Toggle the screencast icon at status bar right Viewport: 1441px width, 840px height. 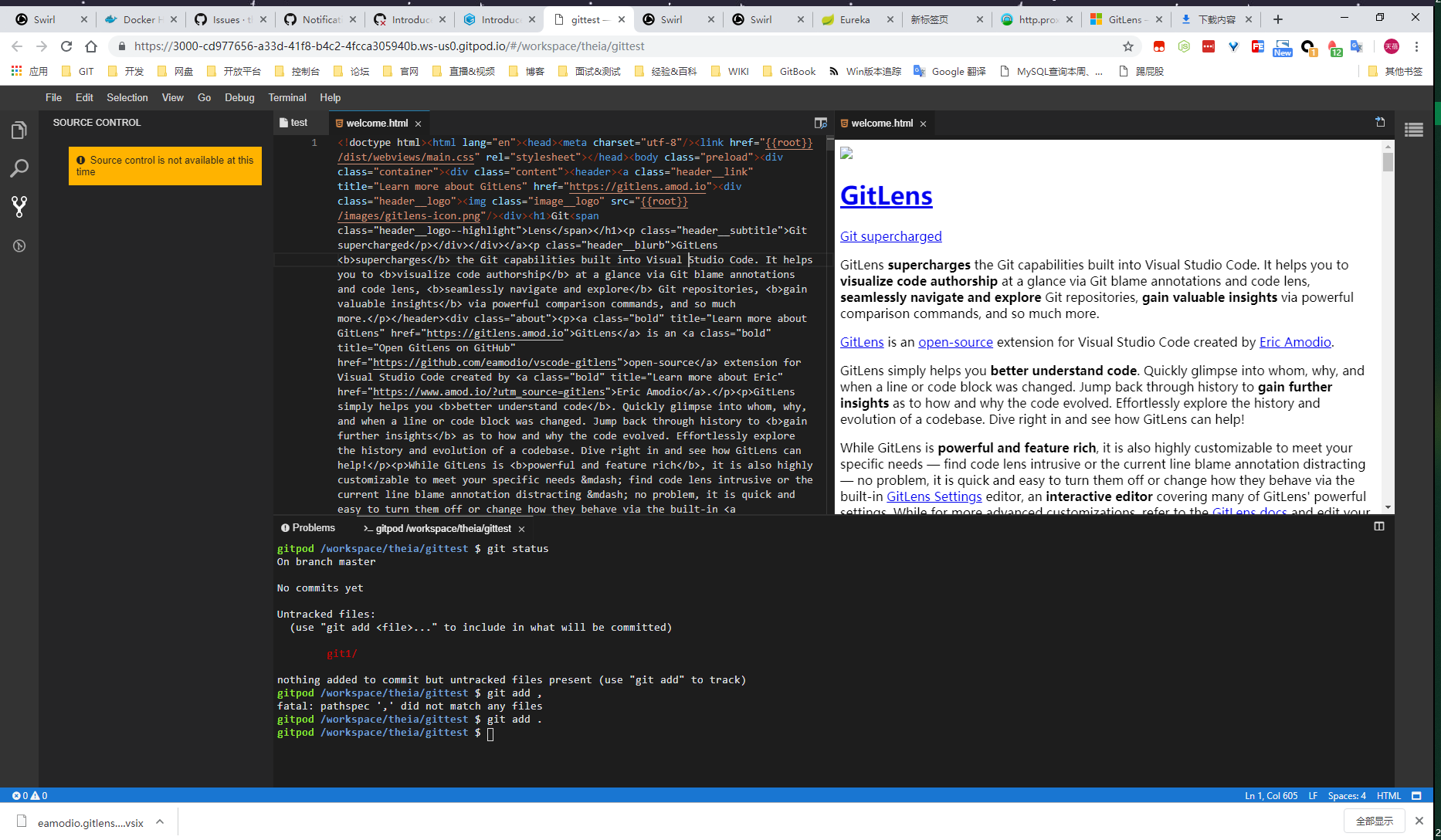pyautogui.click(x=1417, y=795)
